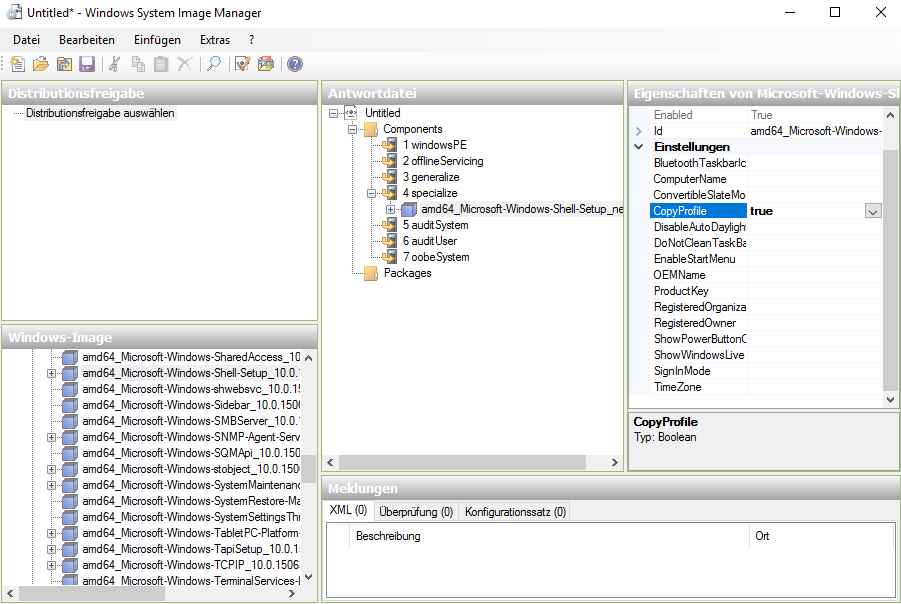Click the Beschreibung column header
The height and width of the screenshot is (604, 901).
tap(549, 536)
